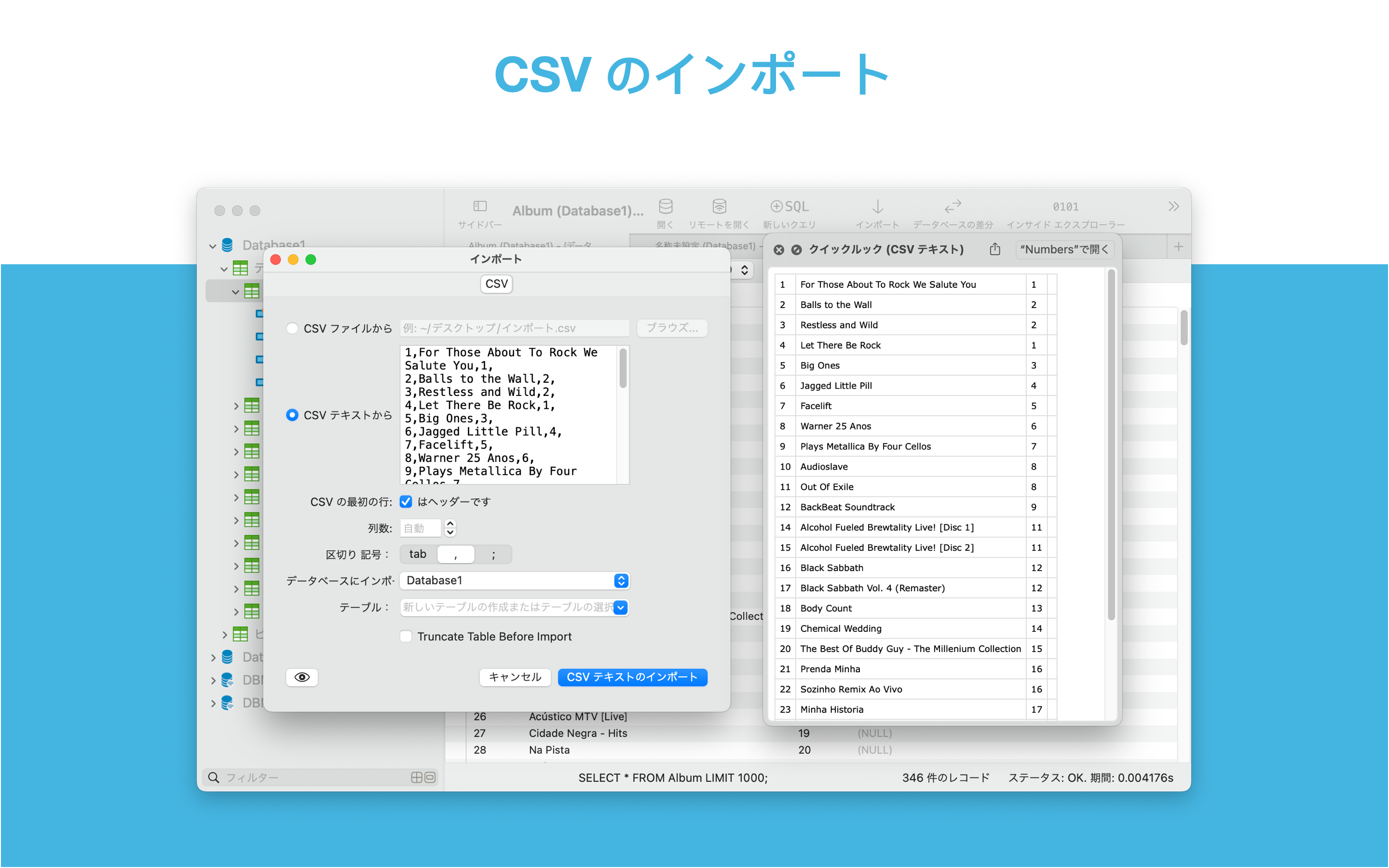Select the semicolon delimiter segment

[493, 555]
